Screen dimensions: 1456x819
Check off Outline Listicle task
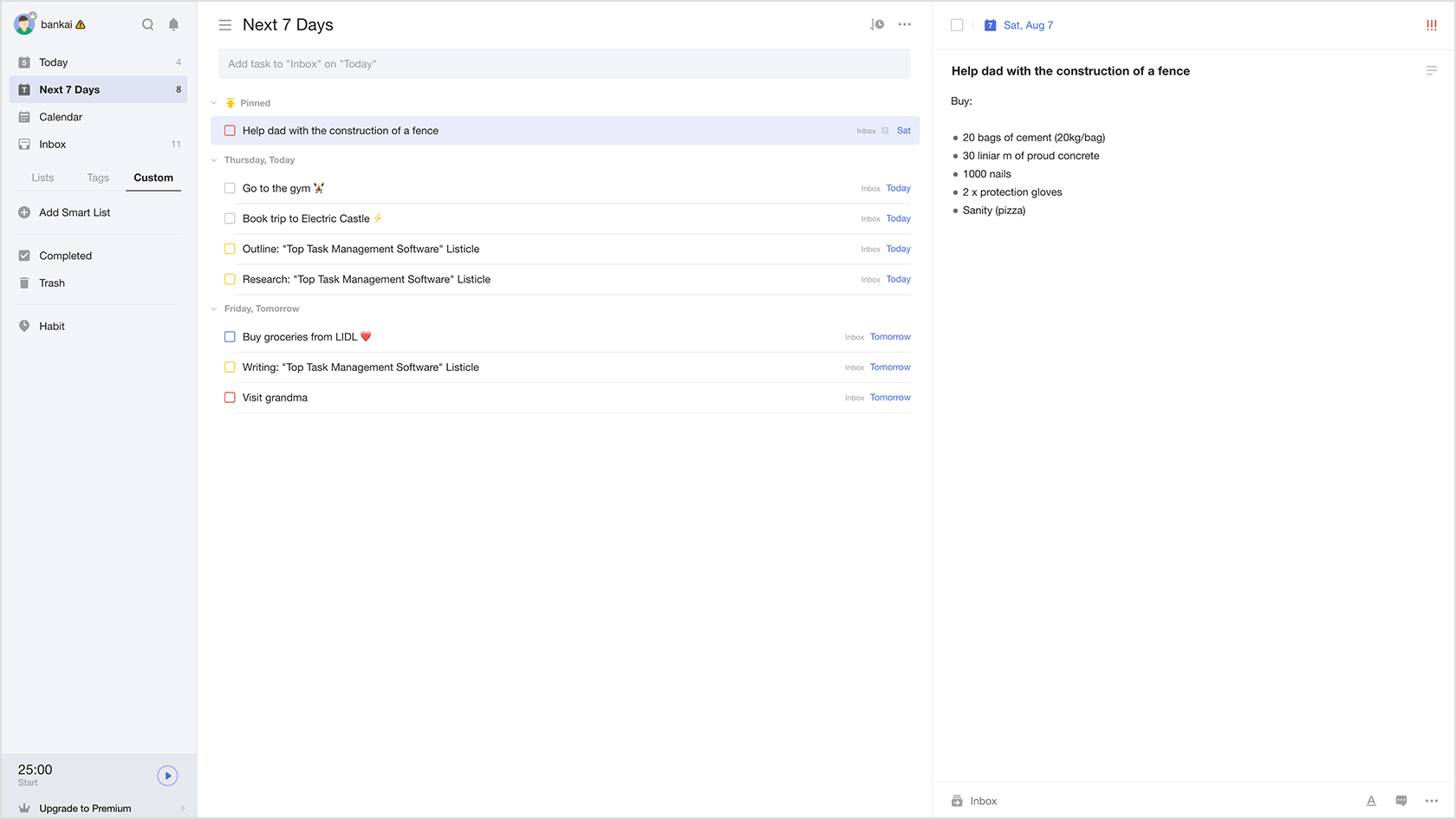pyautogui.click(x=230, y=249)
